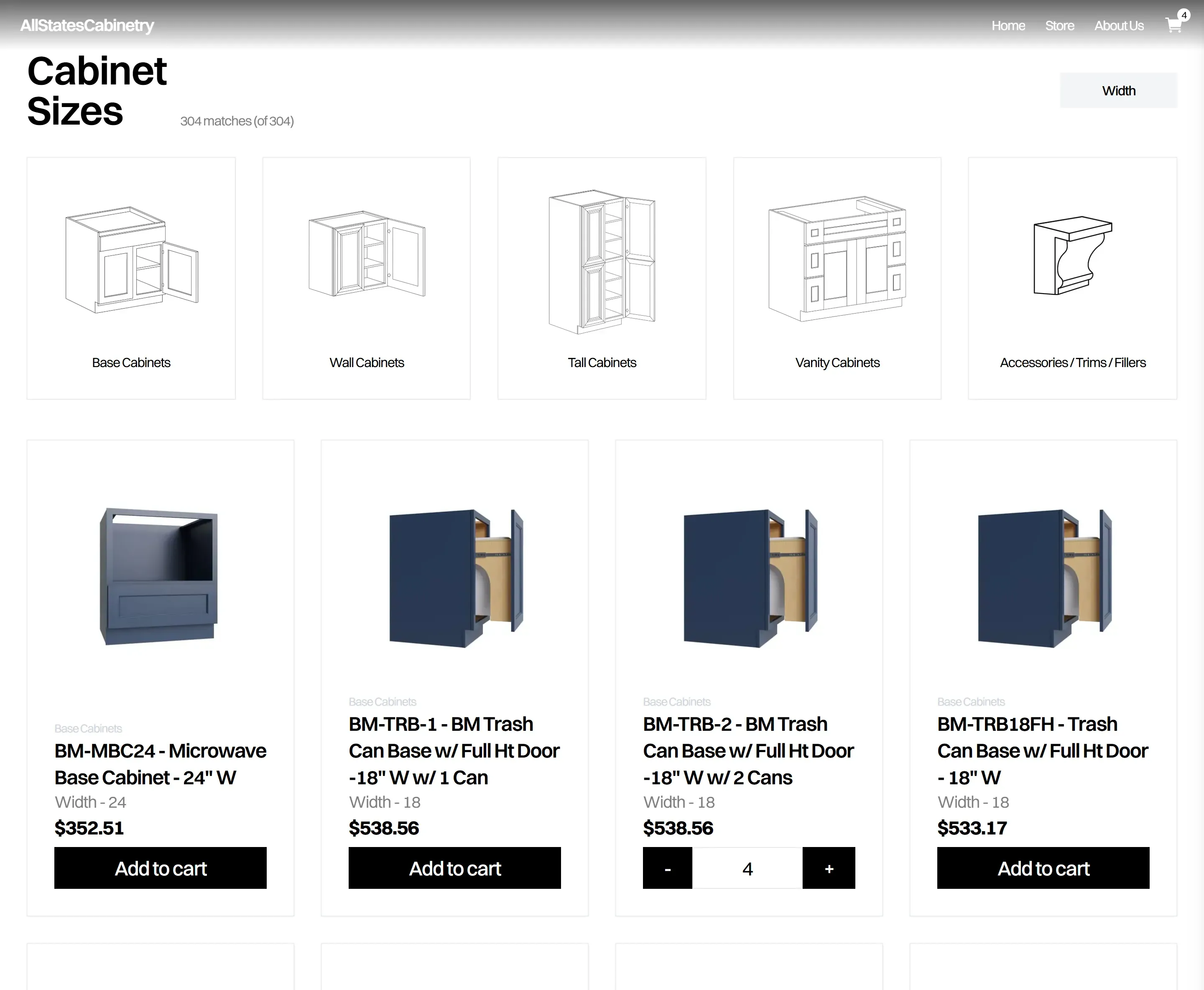The image size is (1204, 990).
Task: Open the shopping cart icon
Action: point(1173,25)
